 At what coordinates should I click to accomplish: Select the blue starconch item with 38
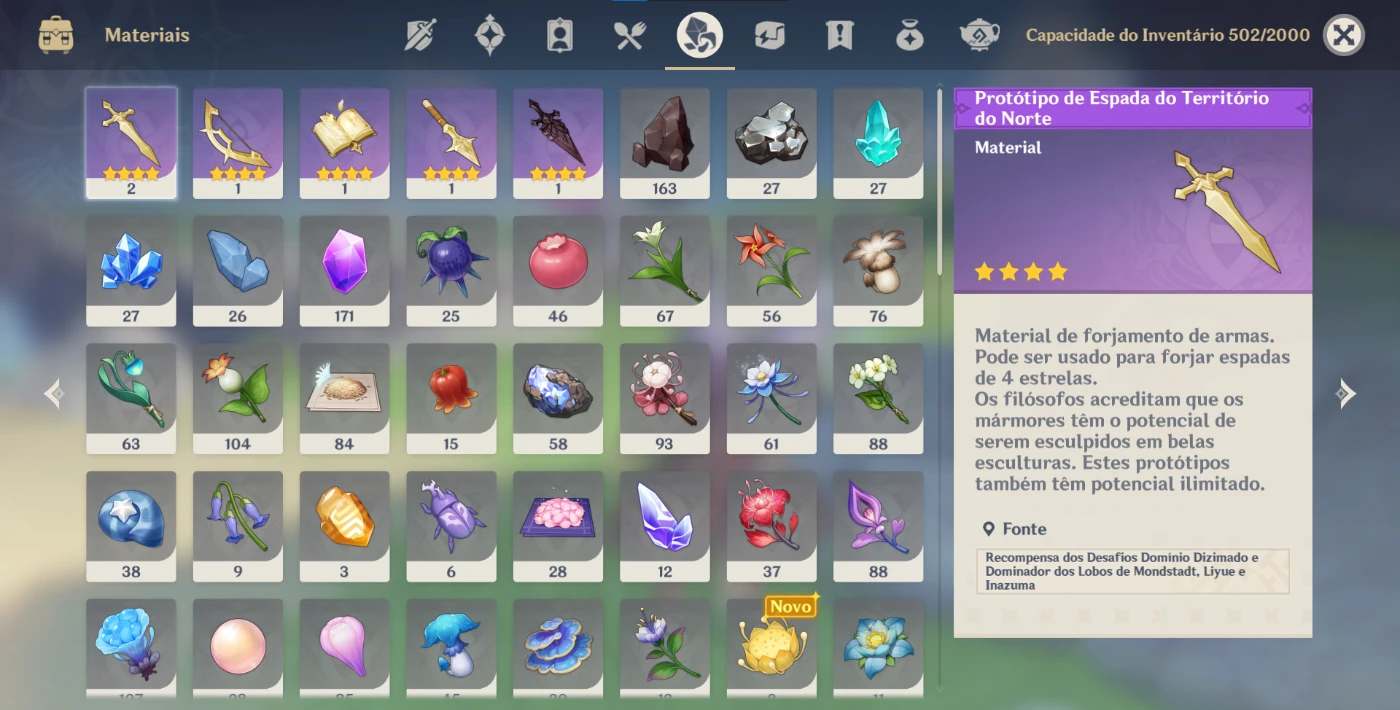(x=131, y=527)
